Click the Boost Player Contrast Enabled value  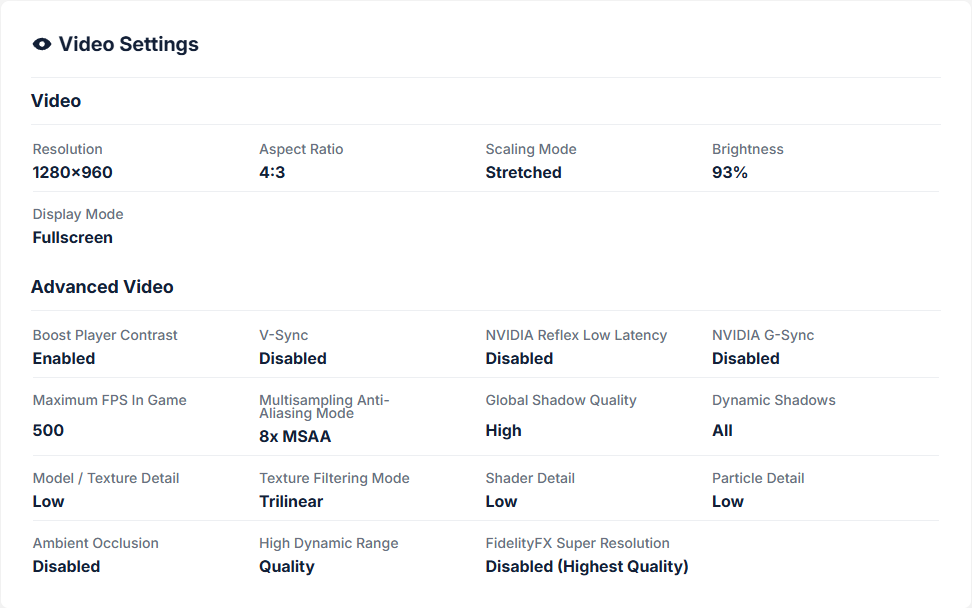[64, 358]
